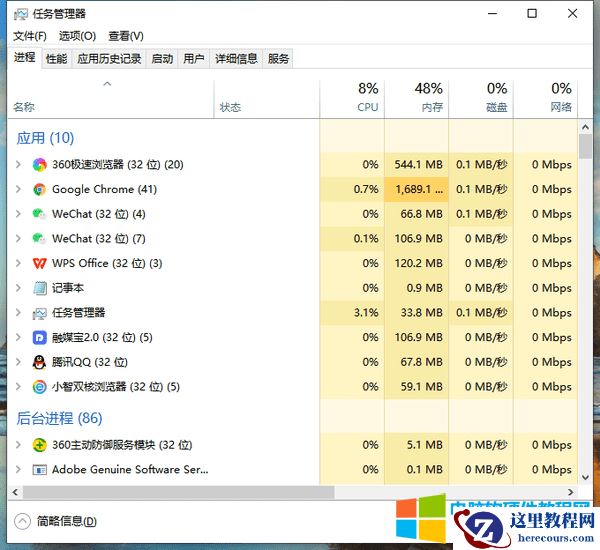Click the vertical scrollbar down arrow
Viewport: 600px width, 550px height.
(x=585, y=477)
